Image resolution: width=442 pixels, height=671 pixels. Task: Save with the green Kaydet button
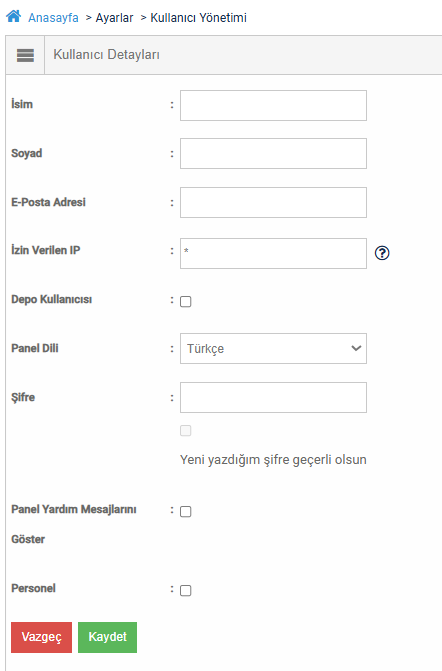(107, 637)
